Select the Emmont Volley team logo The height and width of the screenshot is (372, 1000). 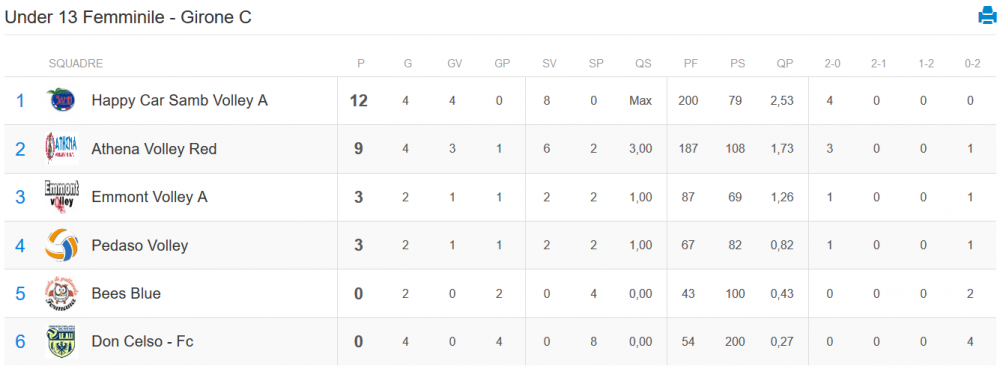point(62,197)
